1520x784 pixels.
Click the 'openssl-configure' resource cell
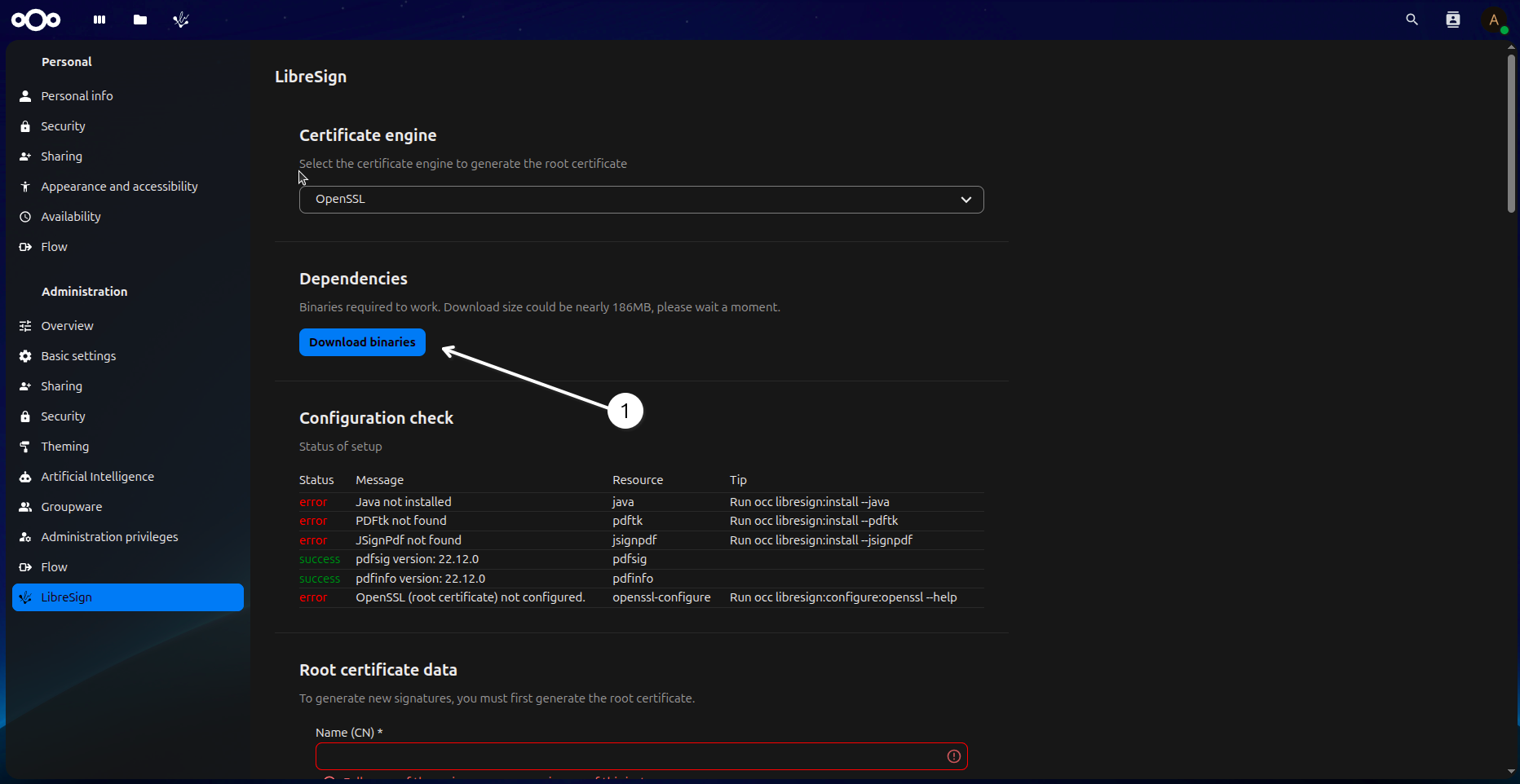[x=661, y=597]
